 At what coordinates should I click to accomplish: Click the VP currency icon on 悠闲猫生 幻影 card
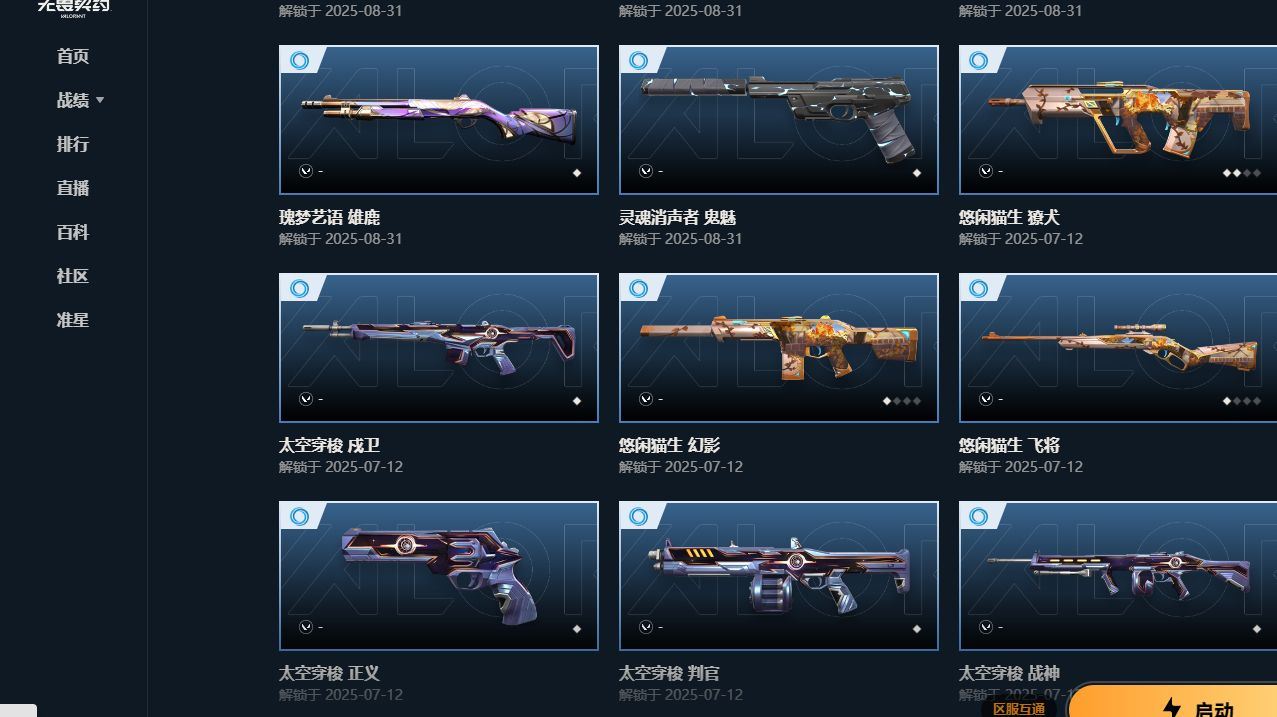[x=646, y=399]
